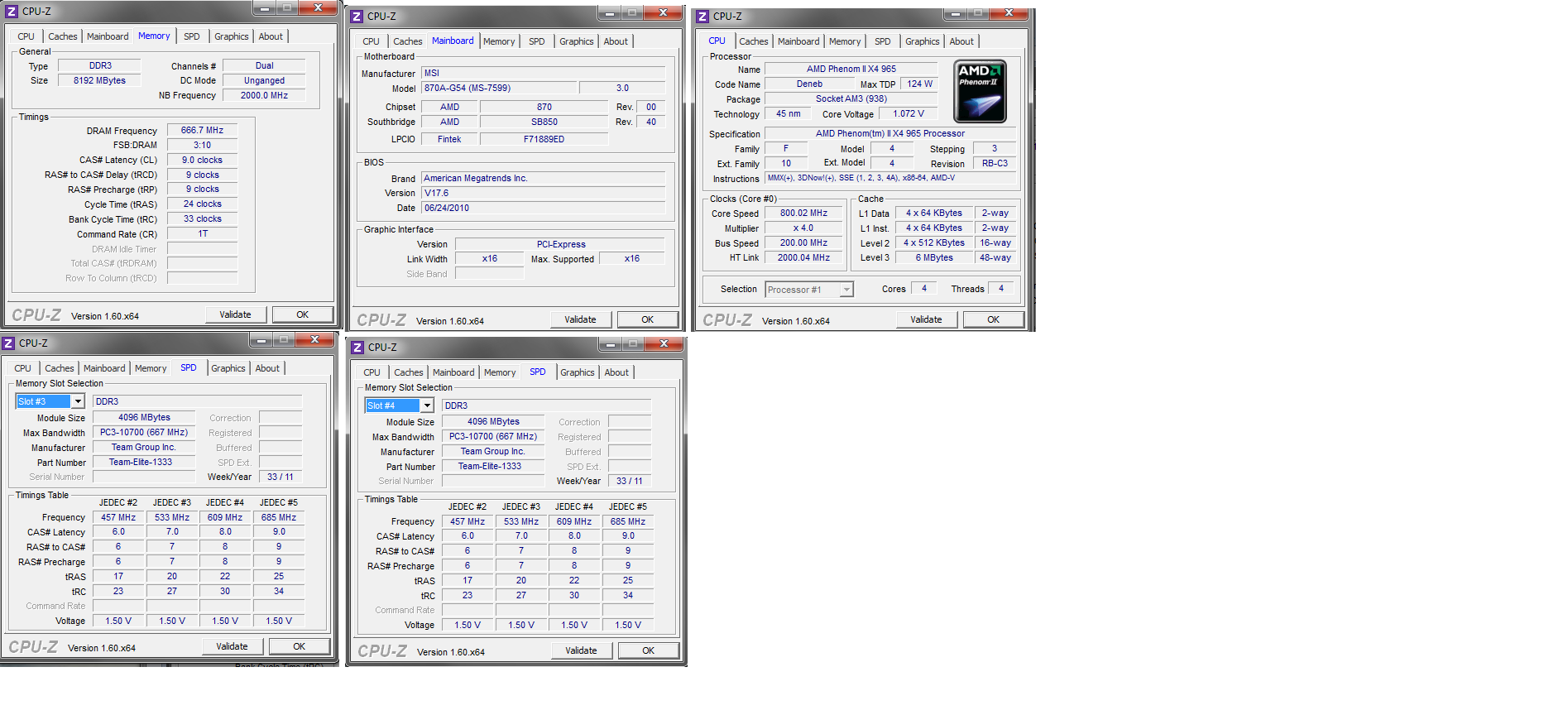Image resolution: width=1568 pixels, height=715 pixels.
Task: Click Validate in the Slot #3 window
Action: tap(233, 646)
